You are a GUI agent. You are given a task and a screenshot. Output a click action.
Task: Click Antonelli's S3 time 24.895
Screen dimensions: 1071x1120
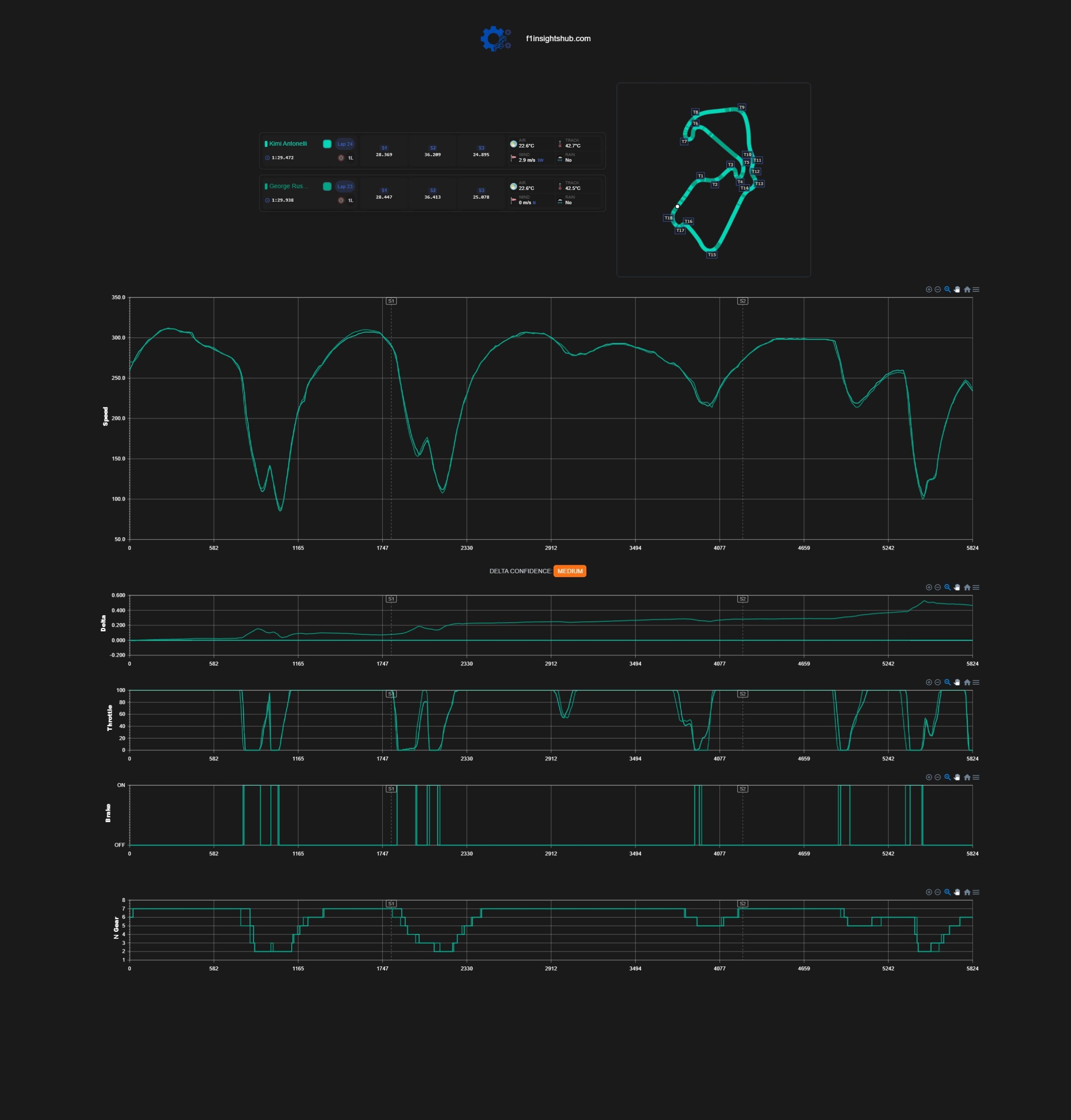[x=481, y=155]
